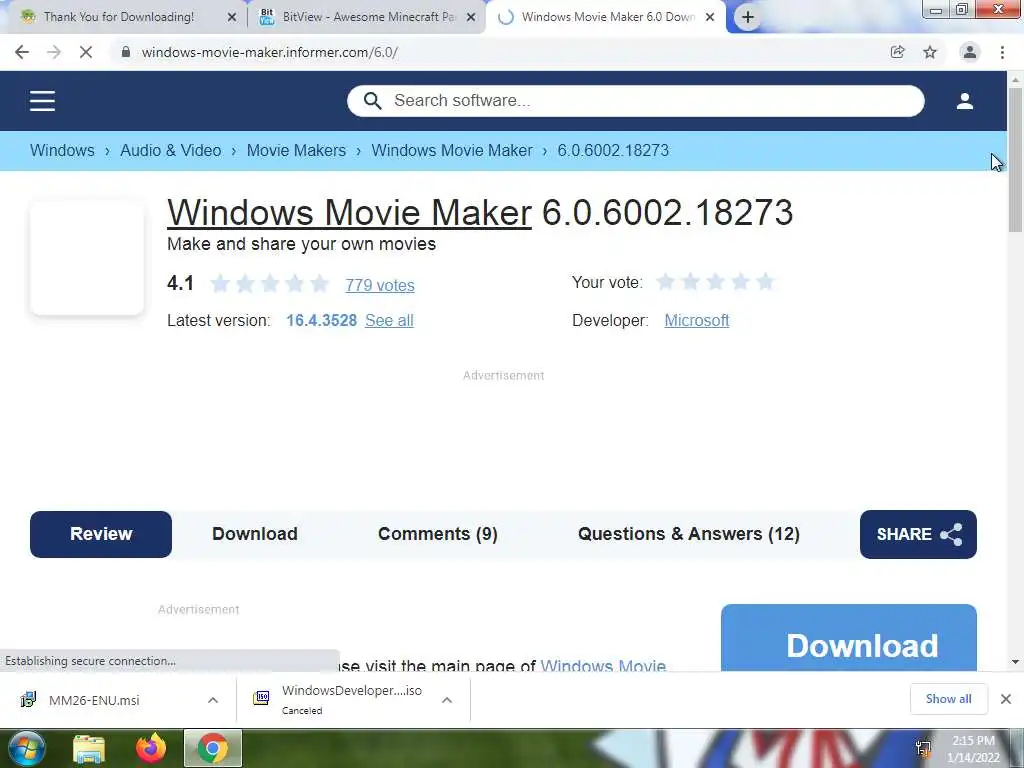This screenshot has width=1024, height=768.
Task: Click the Action Center tray flag icon
Action: point(923,749)
